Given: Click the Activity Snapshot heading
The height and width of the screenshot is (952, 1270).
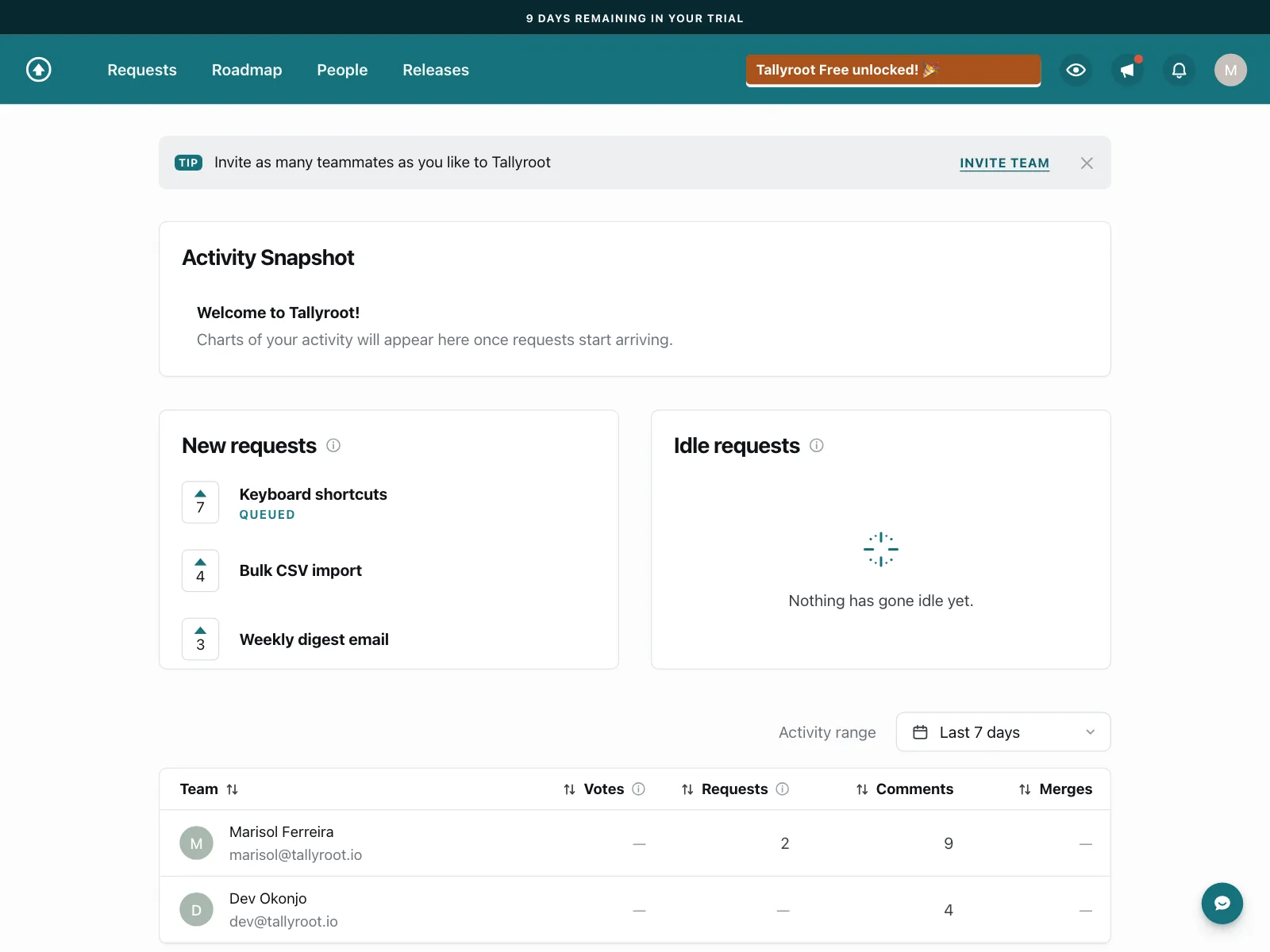Looking at the screenshot, I should click(x=268, y=257).
